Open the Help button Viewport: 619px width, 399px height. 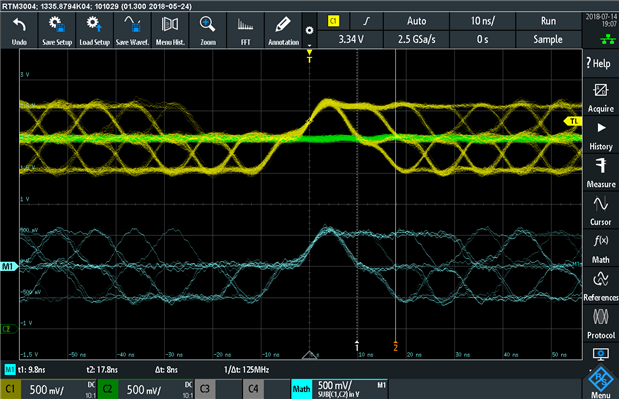[600, 63]
